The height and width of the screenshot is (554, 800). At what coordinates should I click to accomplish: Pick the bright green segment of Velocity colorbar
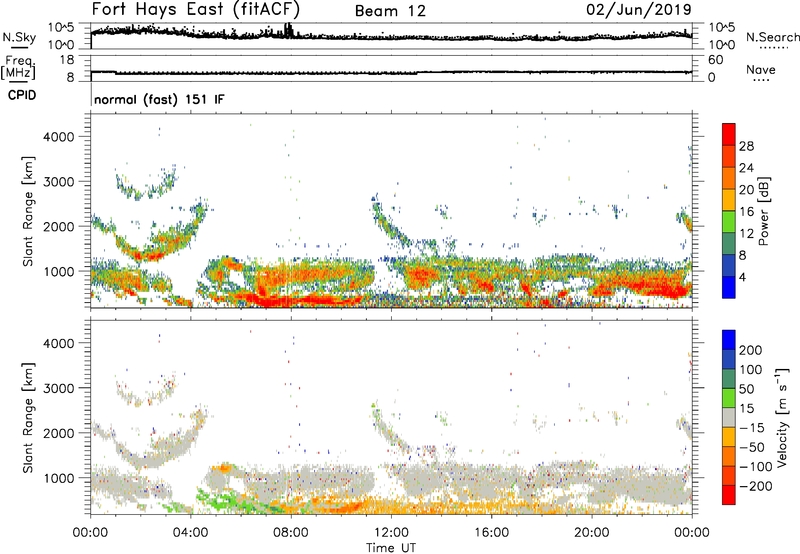pos(729,398)
